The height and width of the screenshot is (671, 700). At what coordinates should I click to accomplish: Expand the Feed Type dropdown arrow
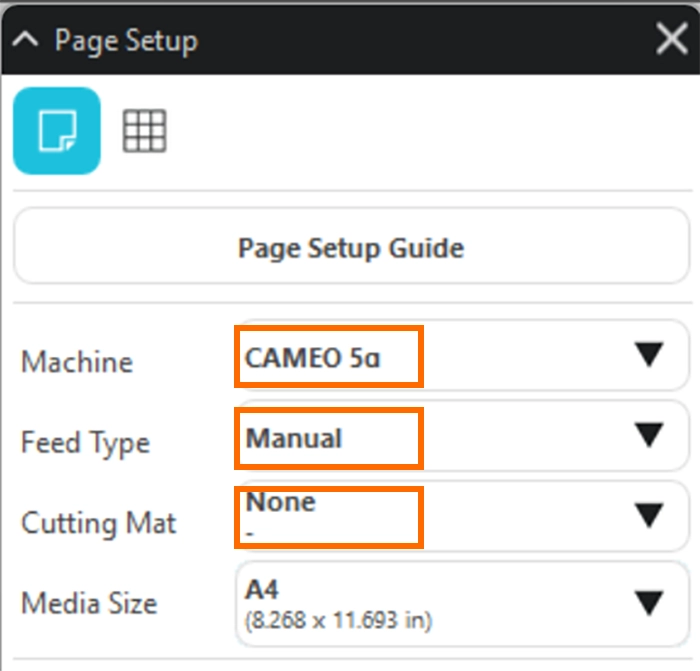pyautogui.click(x=649, y=435)
